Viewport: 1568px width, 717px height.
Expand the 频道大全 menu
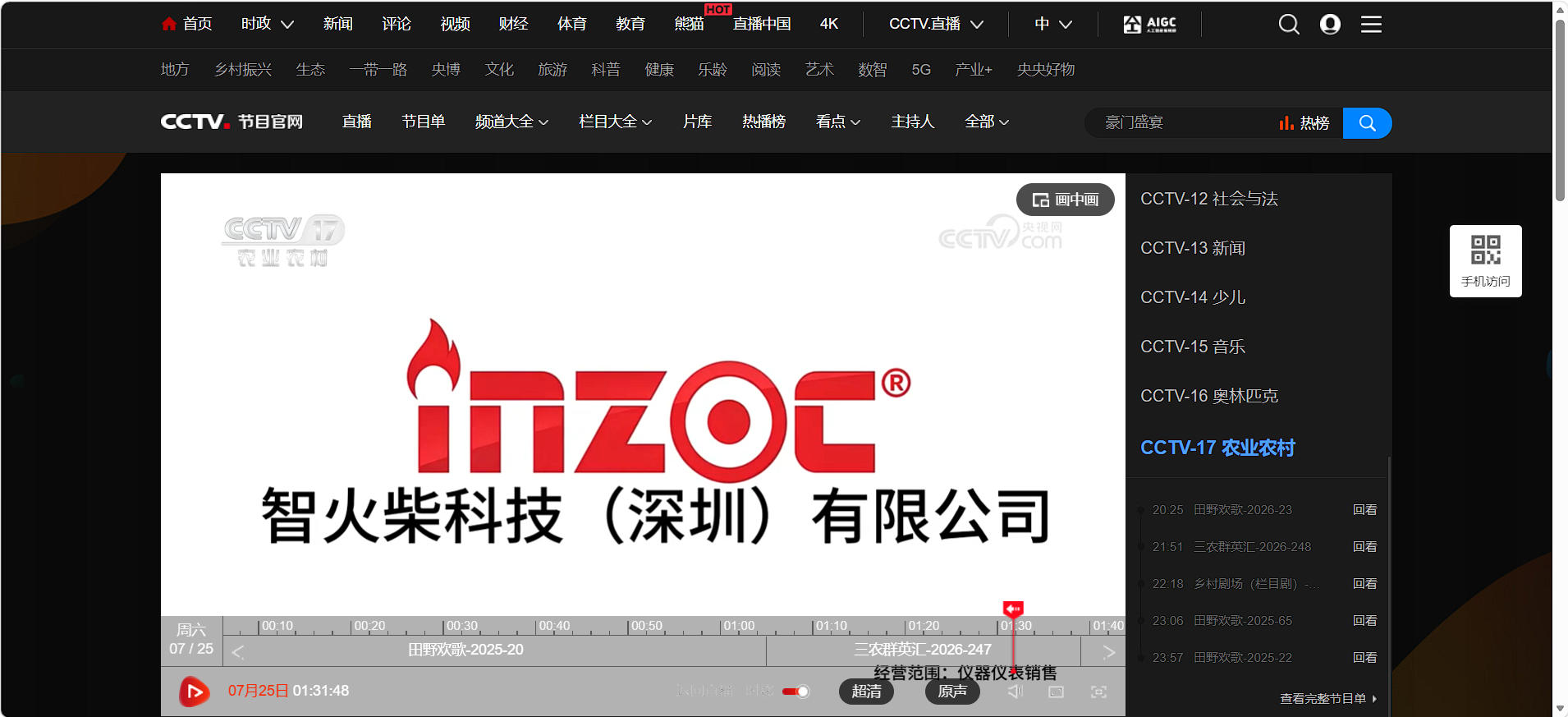click(511, 122)
